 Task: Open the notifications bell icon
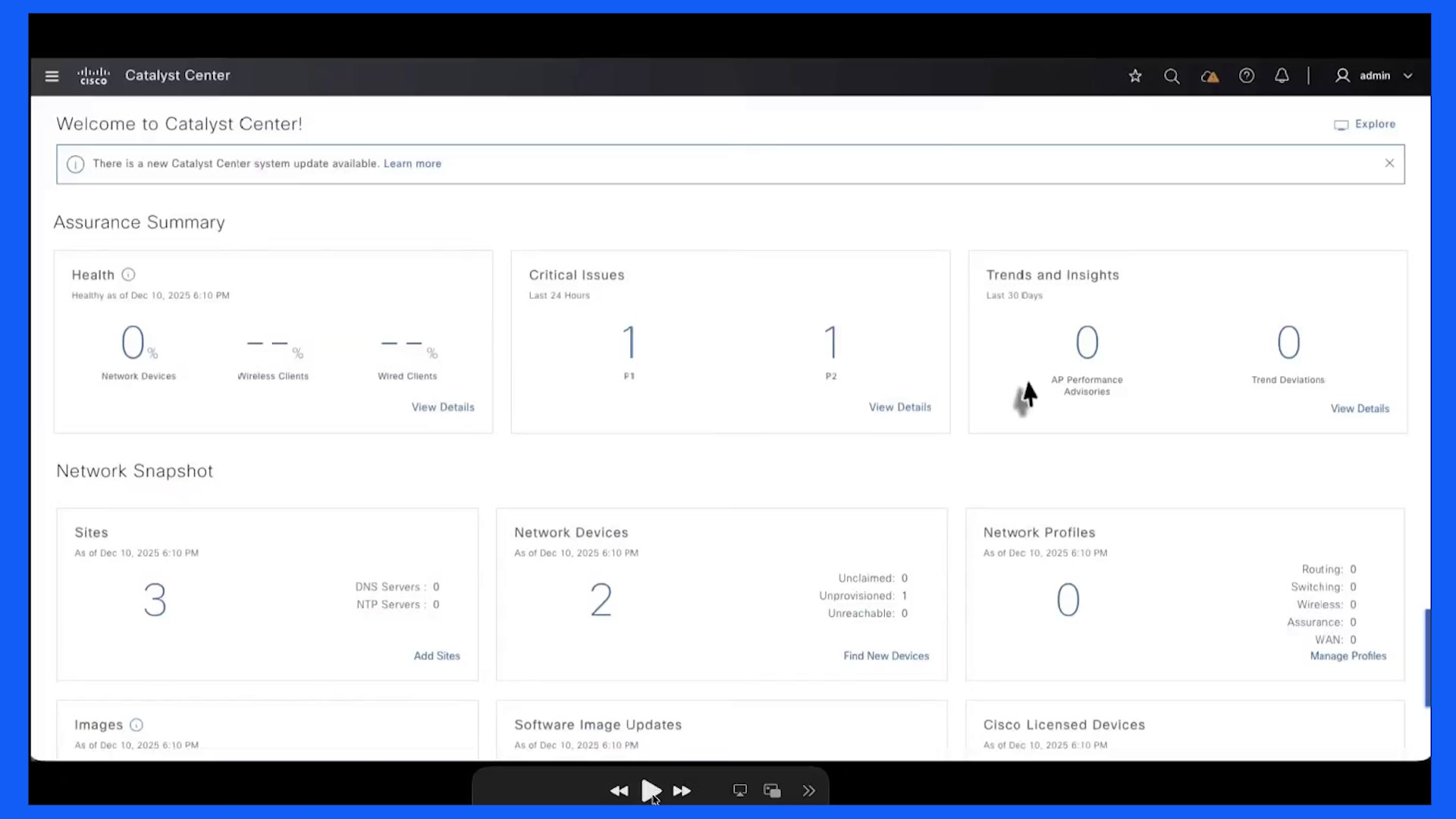(1282, 76)
